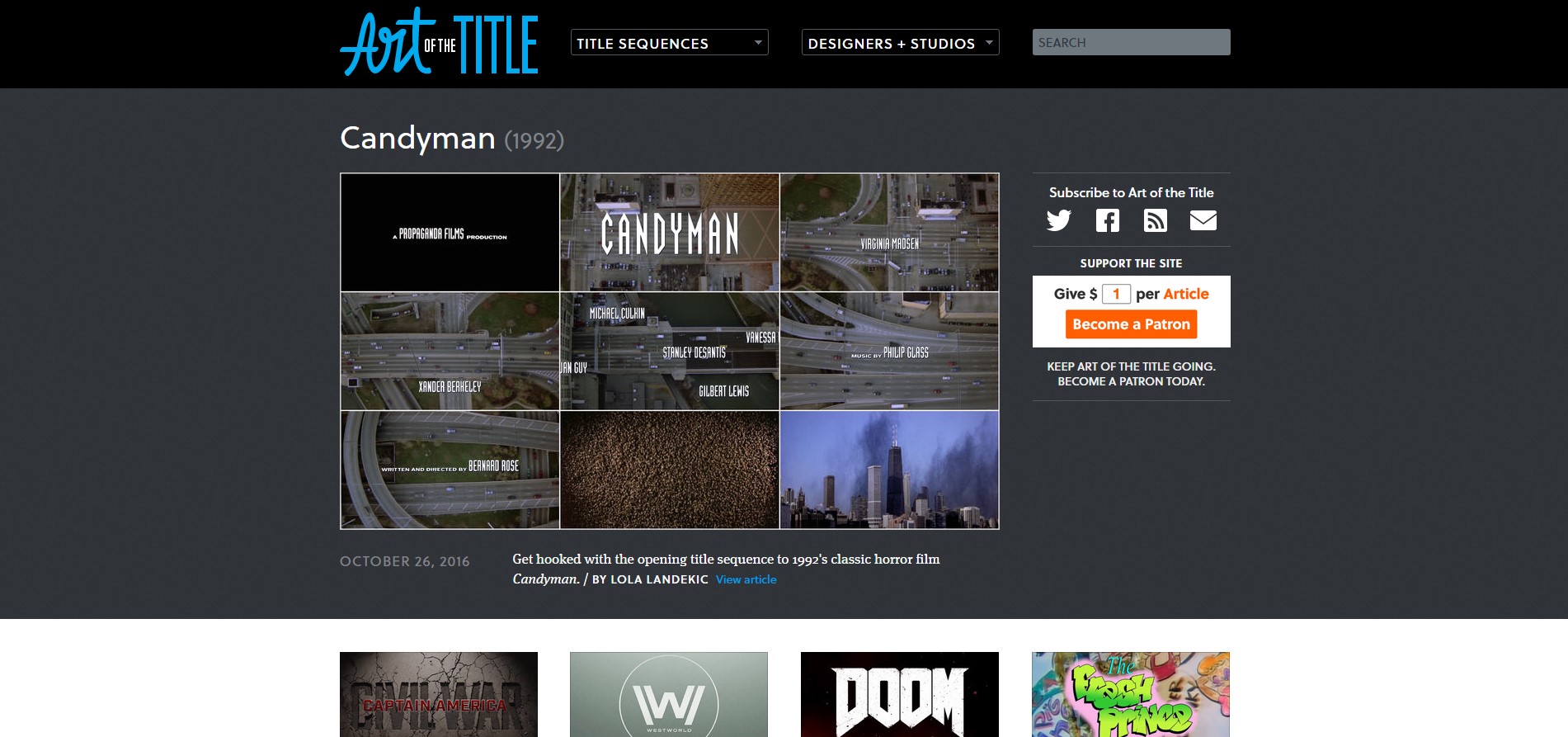Open the Virginia Madsen credit frame
This screenshot has height=737, width=1568.
[889, 232]
